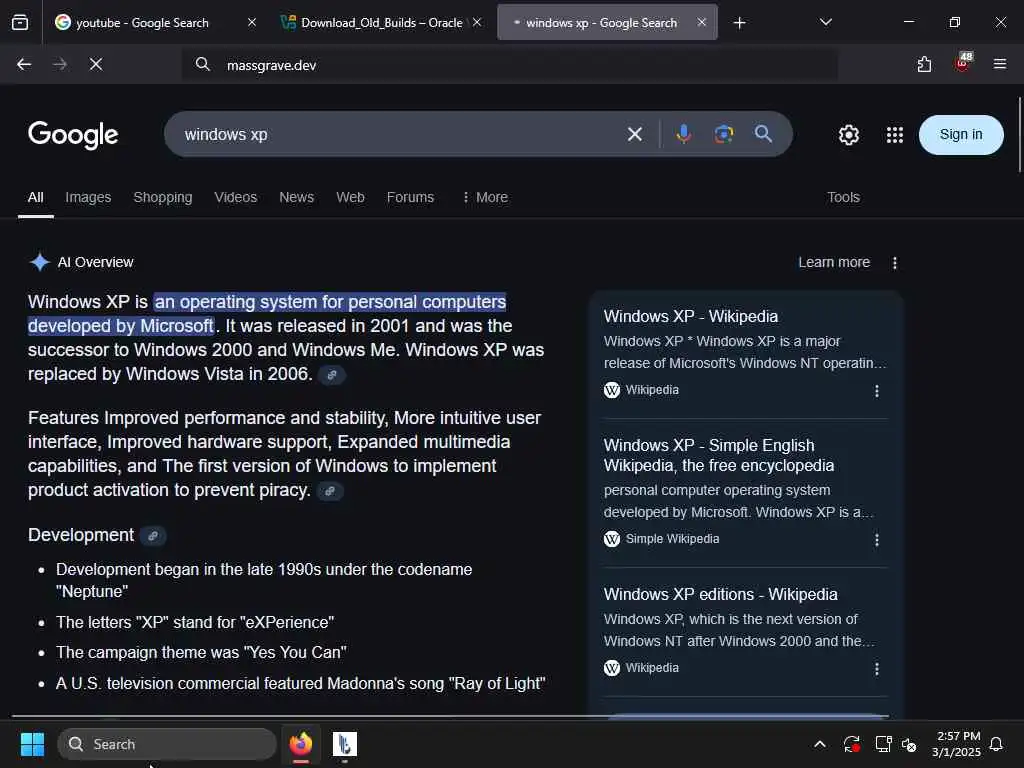Click the taskbar Search box
This screenshot has height=768, width=1024.
click(167, 744)
